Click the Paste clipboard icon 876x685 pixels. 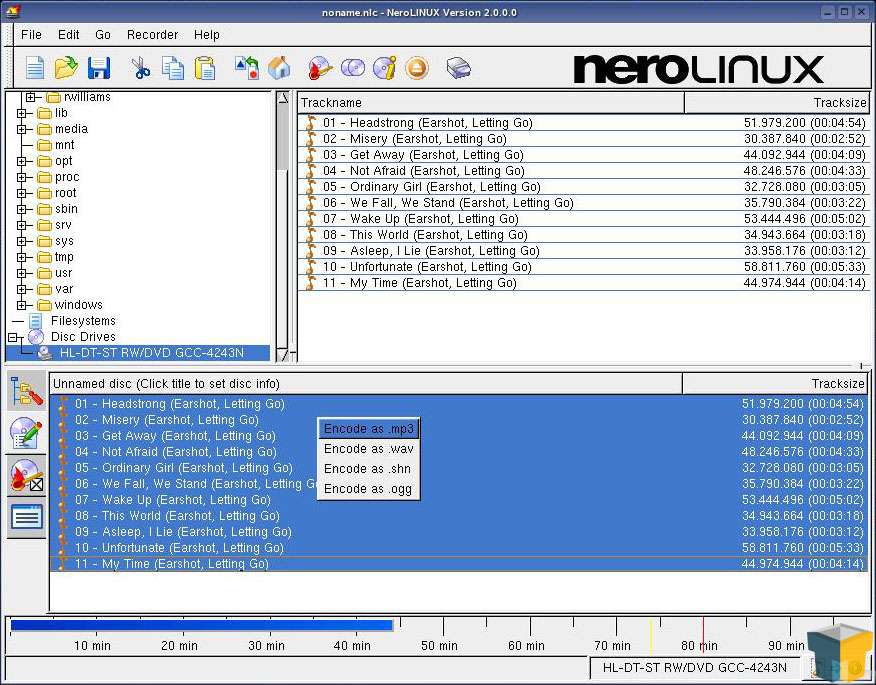click(204, 68)
